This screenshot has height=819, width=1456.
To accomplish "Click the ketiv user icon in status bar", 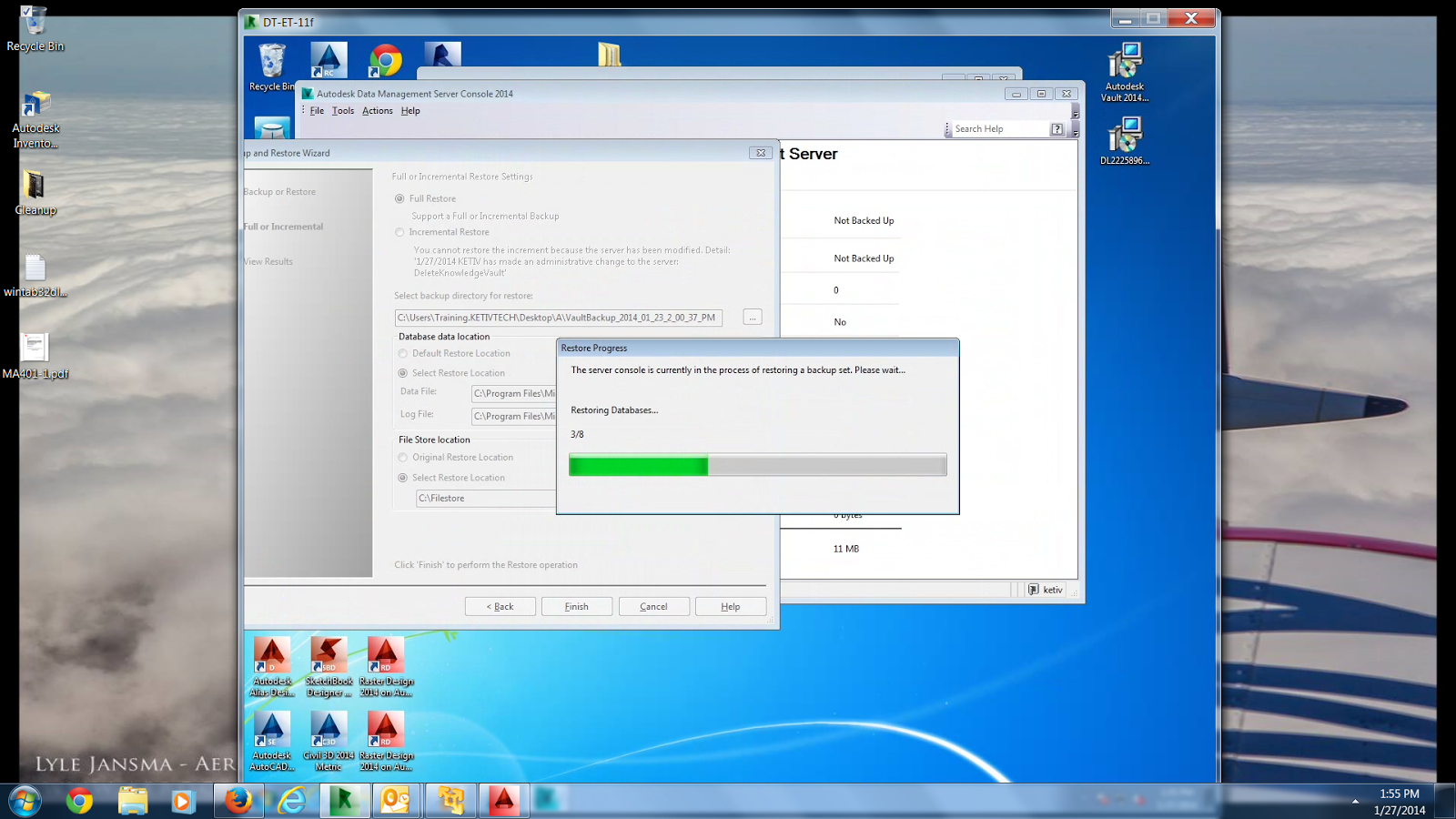I will (x=1033, y=590).
